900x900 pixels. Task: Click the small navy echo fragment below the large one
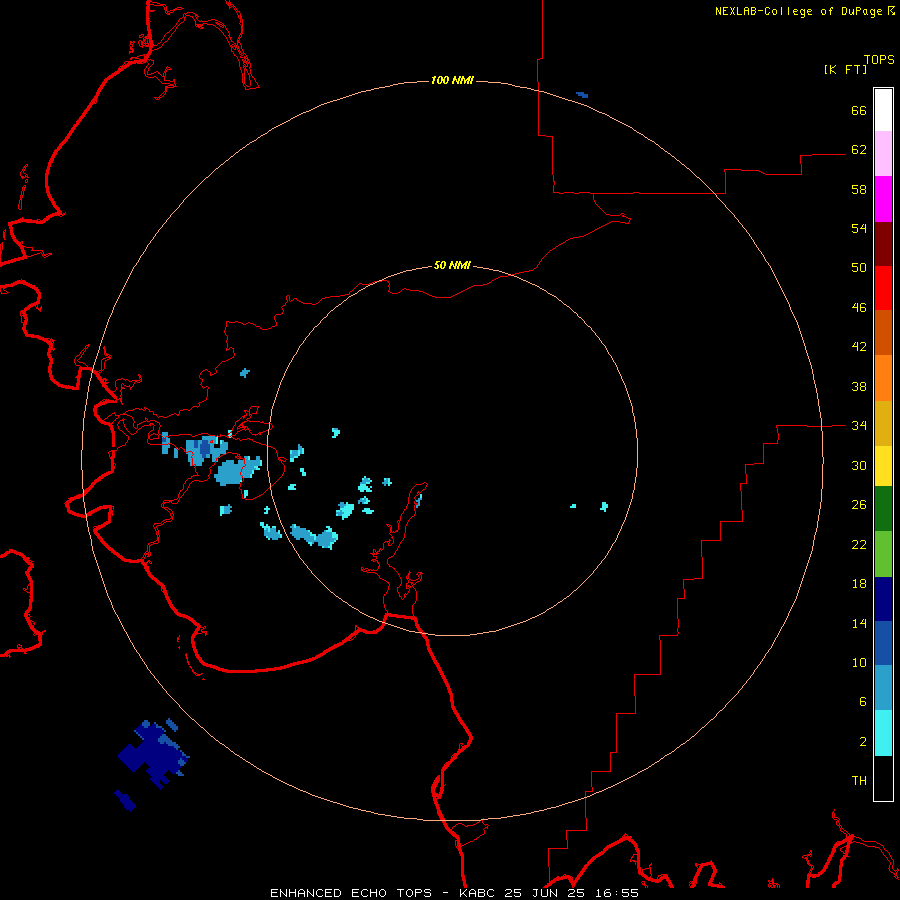click(125, 800)
